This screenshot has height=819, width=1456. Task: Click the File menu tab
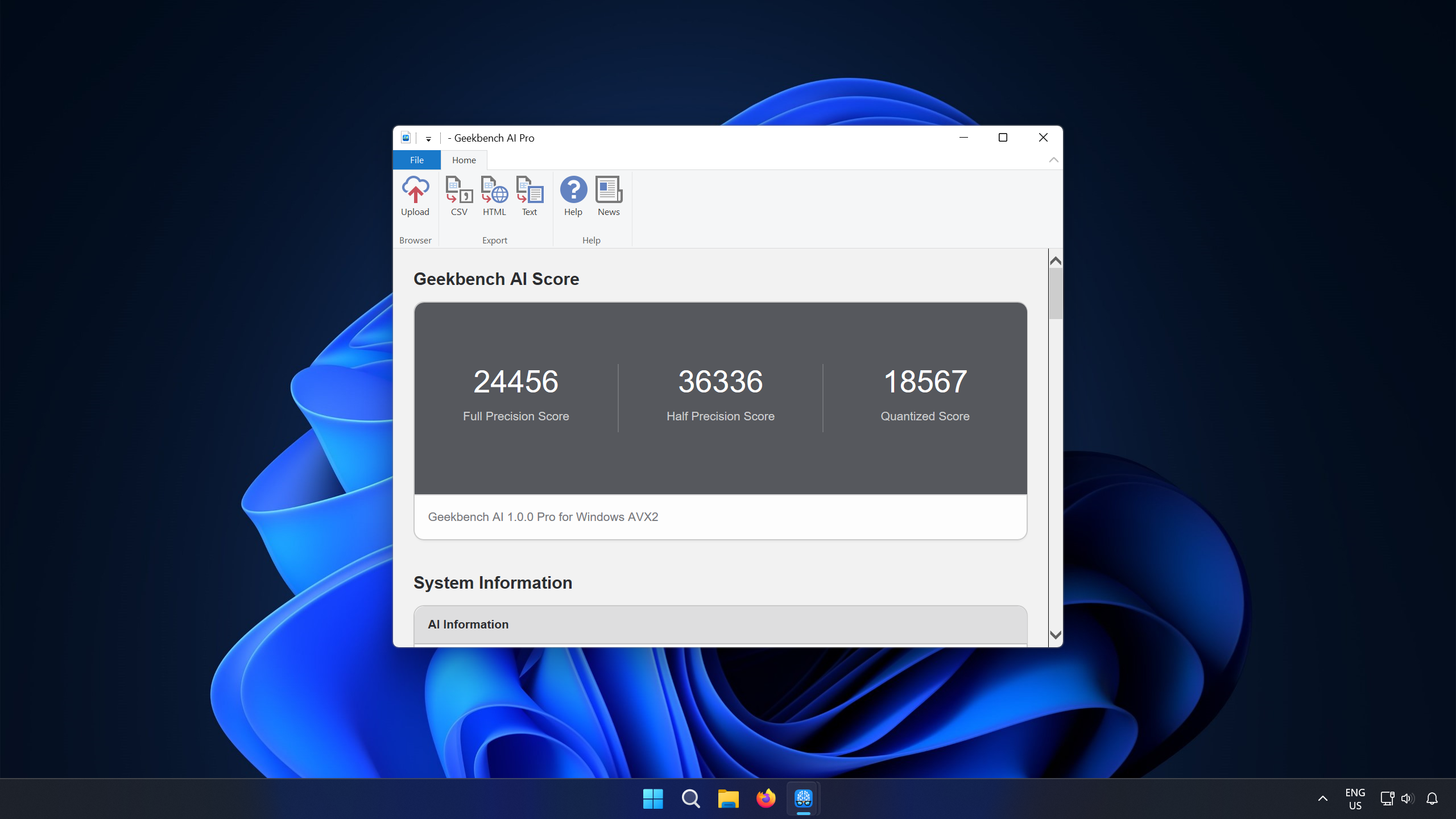(417, 160)
